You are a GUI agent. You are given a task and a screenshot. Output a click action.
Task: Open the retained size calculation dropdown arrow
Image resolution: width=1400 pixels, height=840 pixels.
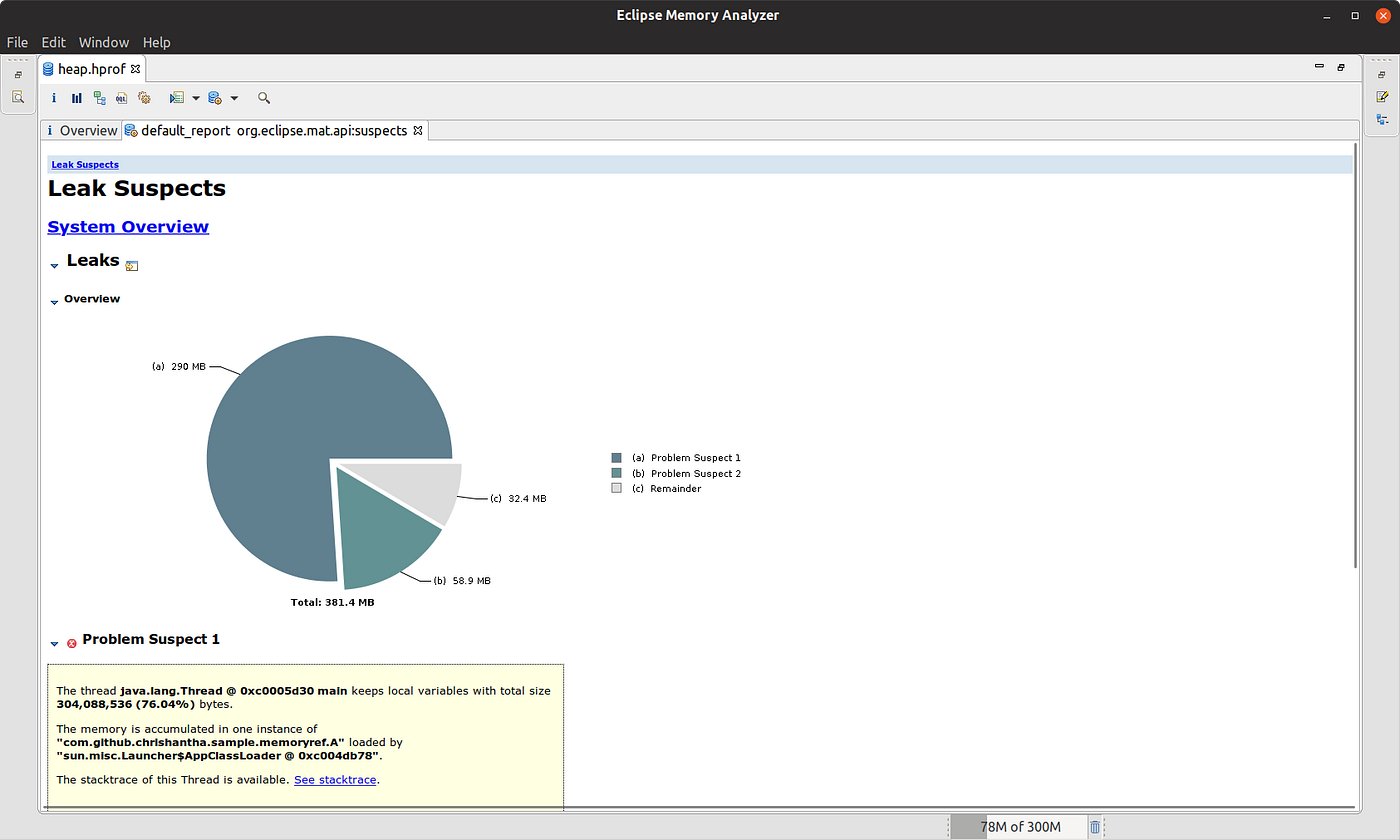(235, 97)
